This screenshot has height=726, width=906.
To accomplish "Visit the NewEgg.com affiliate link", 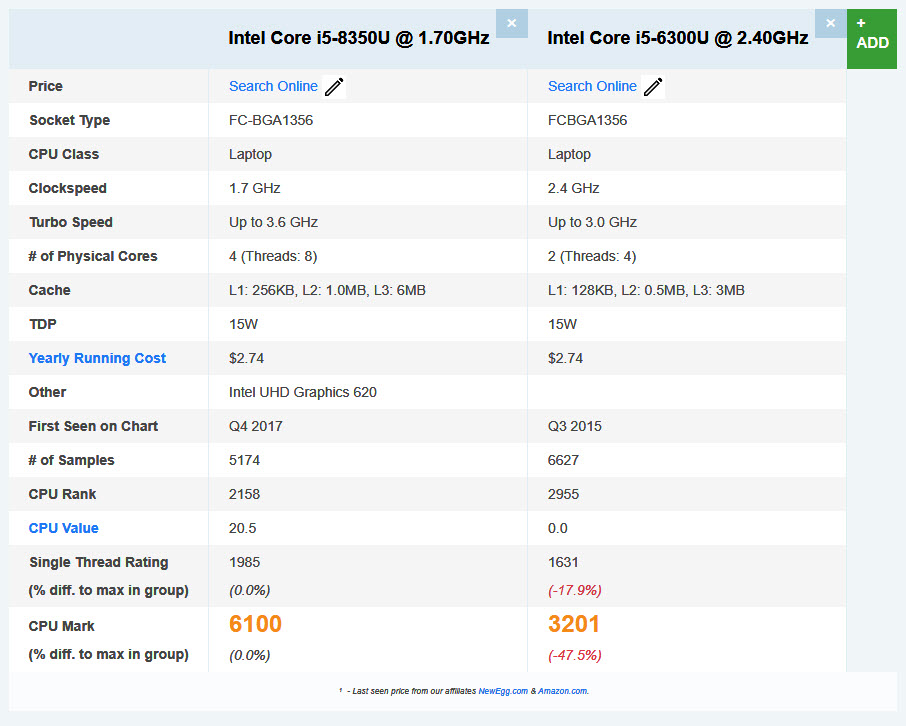I will pos(501,690).
